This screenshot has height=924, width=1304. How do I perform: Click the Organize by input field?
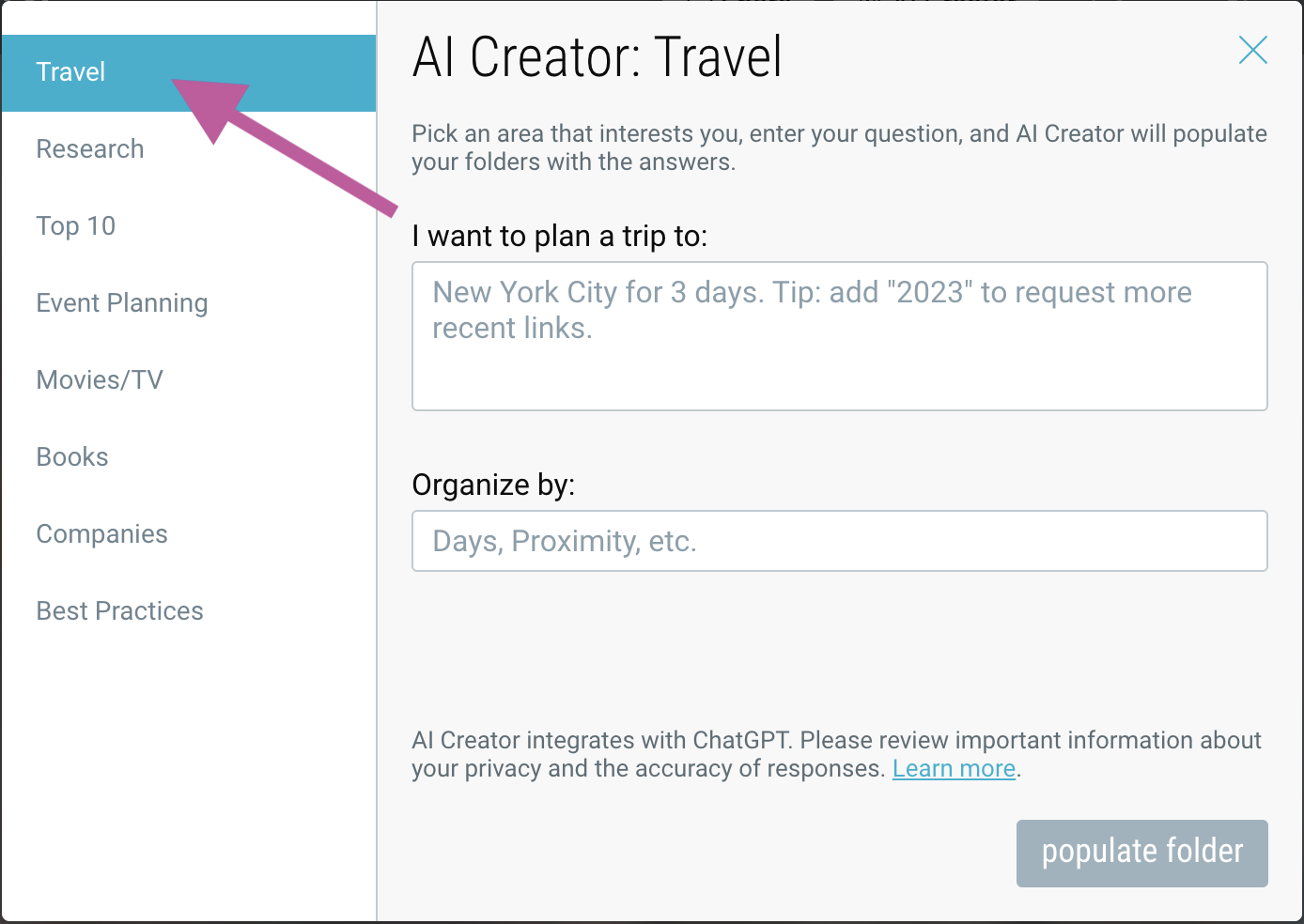[x=839, y=541]
